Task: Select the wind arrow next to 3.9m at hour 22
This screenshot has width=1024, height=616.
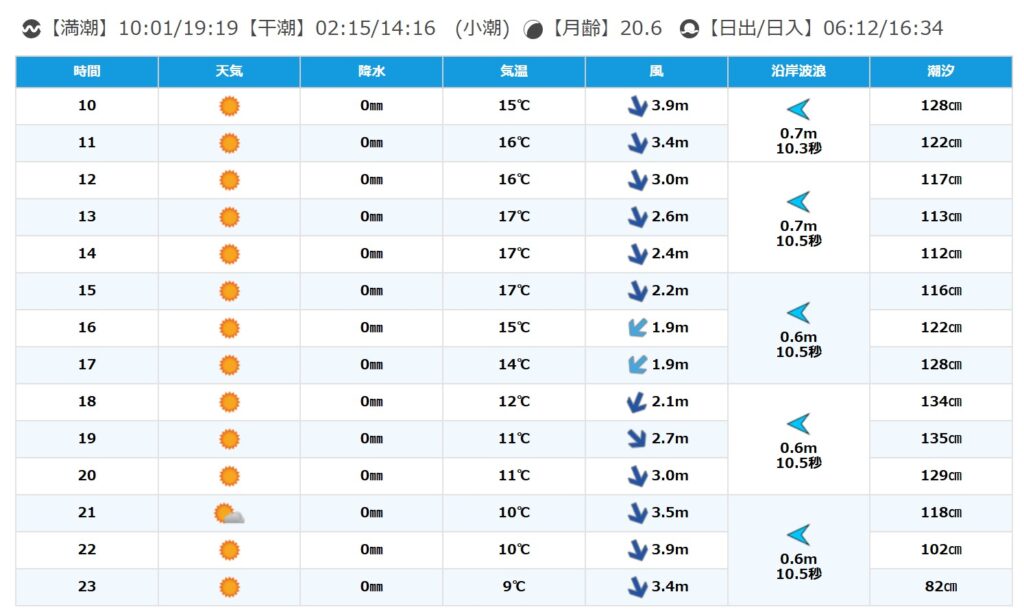Action: pos(637,550)
